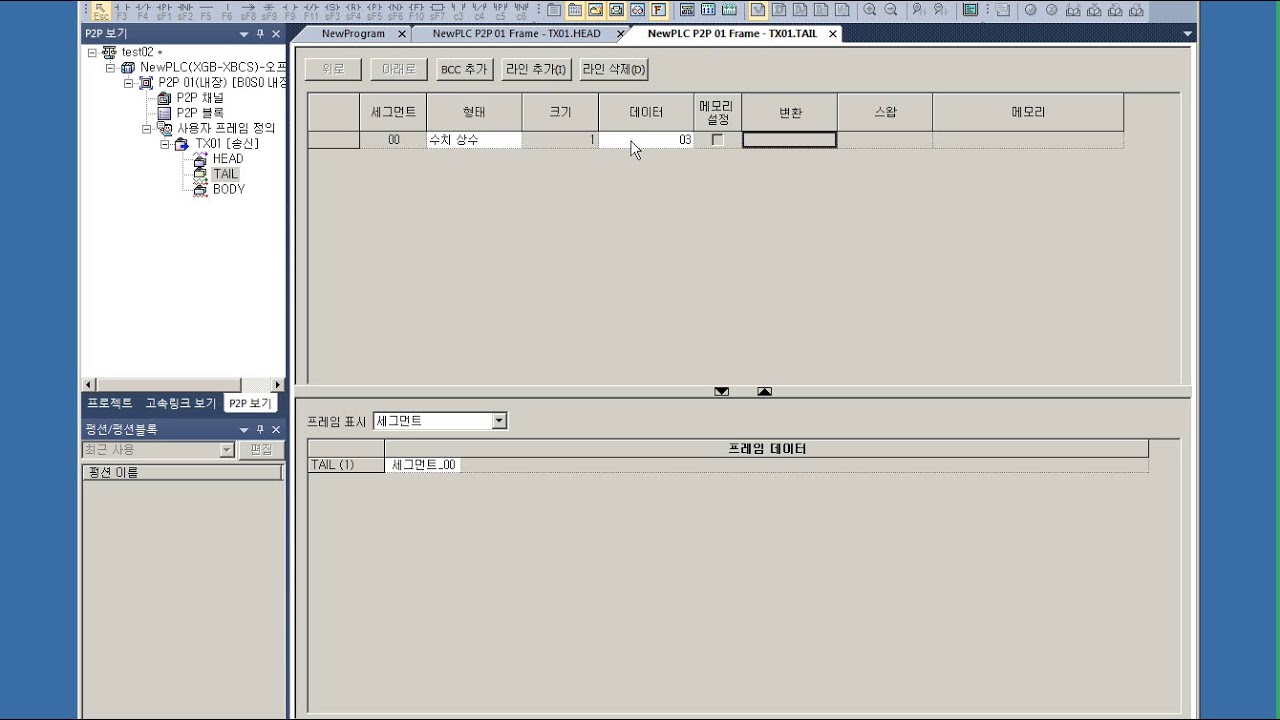Open the 최근 사용 dropdown
The width and height of the screenshot is (1280, 720).
tap(227, 450)
